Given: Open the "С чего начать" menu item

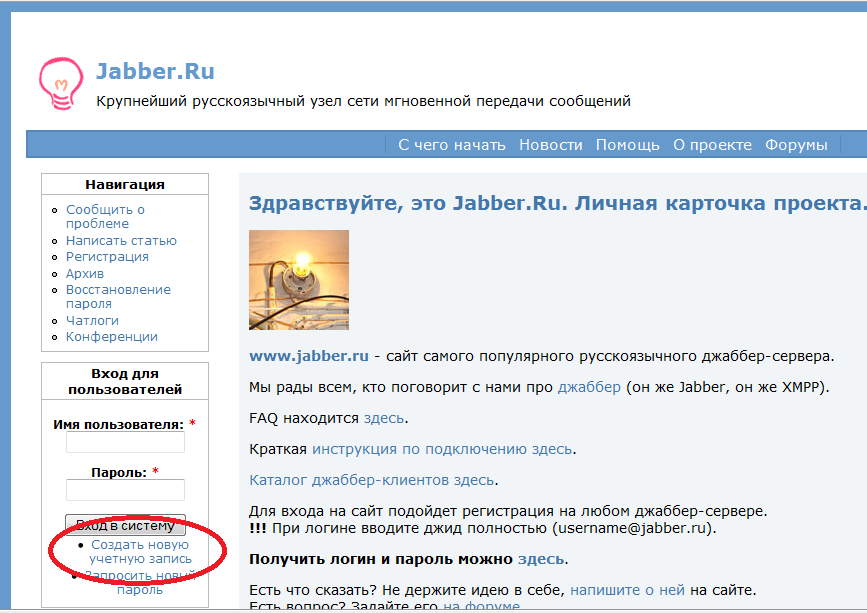Looking at the screenshot, I should click(x=452, y=145).
